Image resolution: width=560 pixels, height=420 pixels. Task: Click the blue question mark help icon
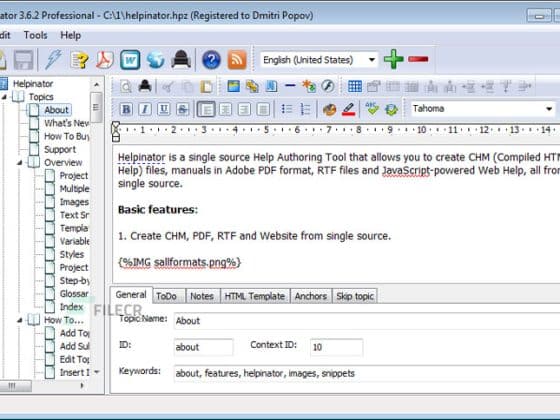click(x=211, y=60)
